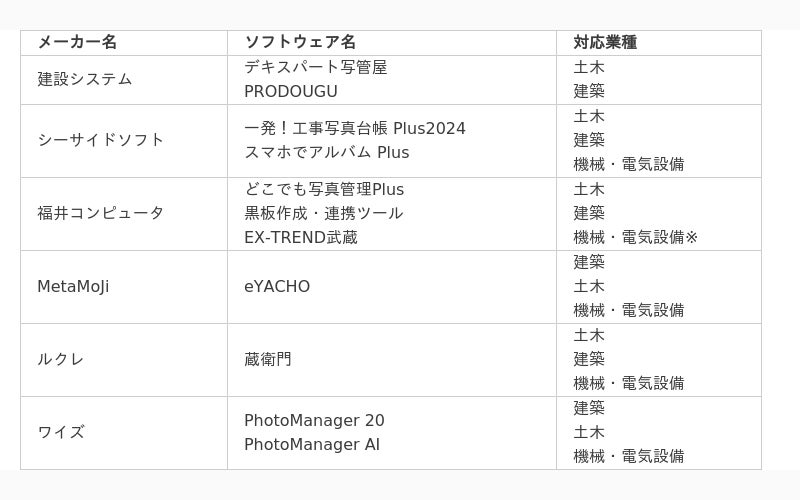Click PRODOUGU text in table
The height and width of the screenshot is (500, 800).
(x=291, y=91)
